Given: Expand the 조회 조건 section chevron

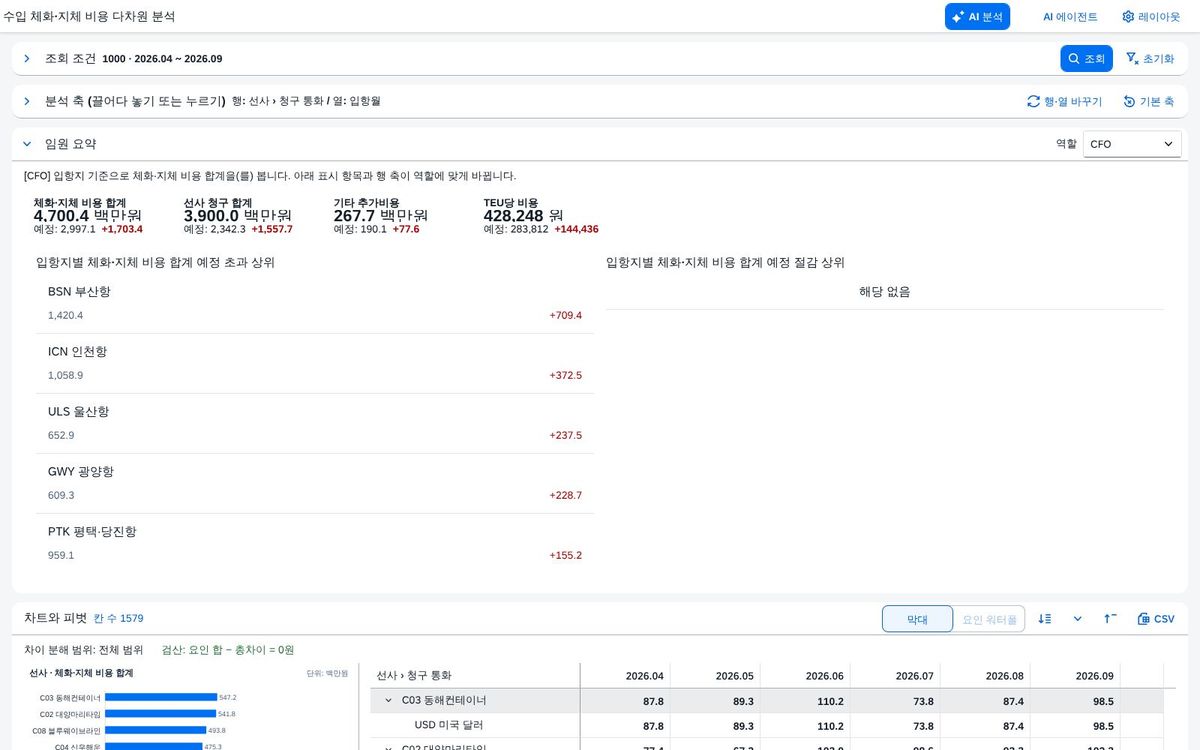Looking at the screenshot, I should click(27, 59).
